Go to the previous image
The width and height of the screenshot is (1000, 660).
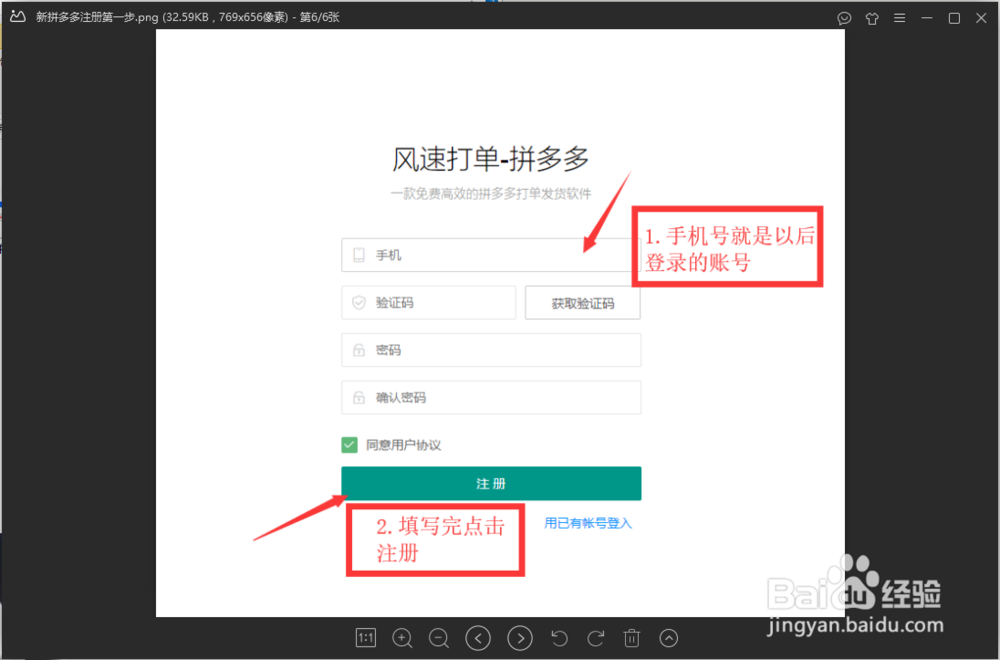point(478,638)
